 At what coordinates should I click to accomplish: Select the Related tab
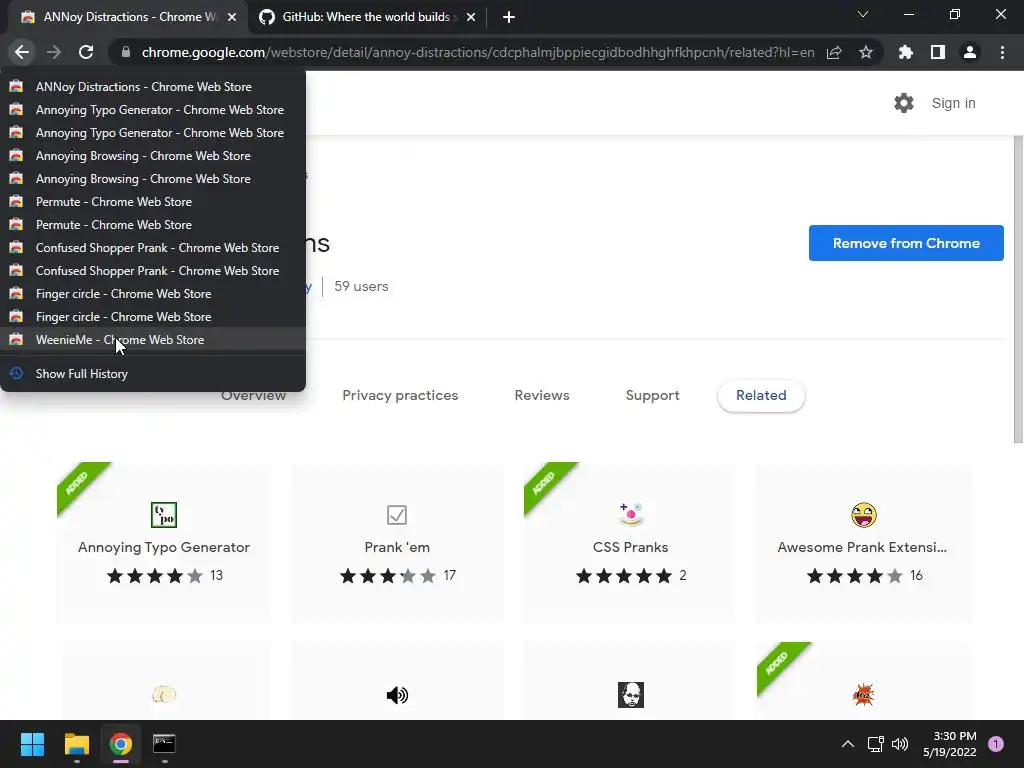[x=761, y=395]
